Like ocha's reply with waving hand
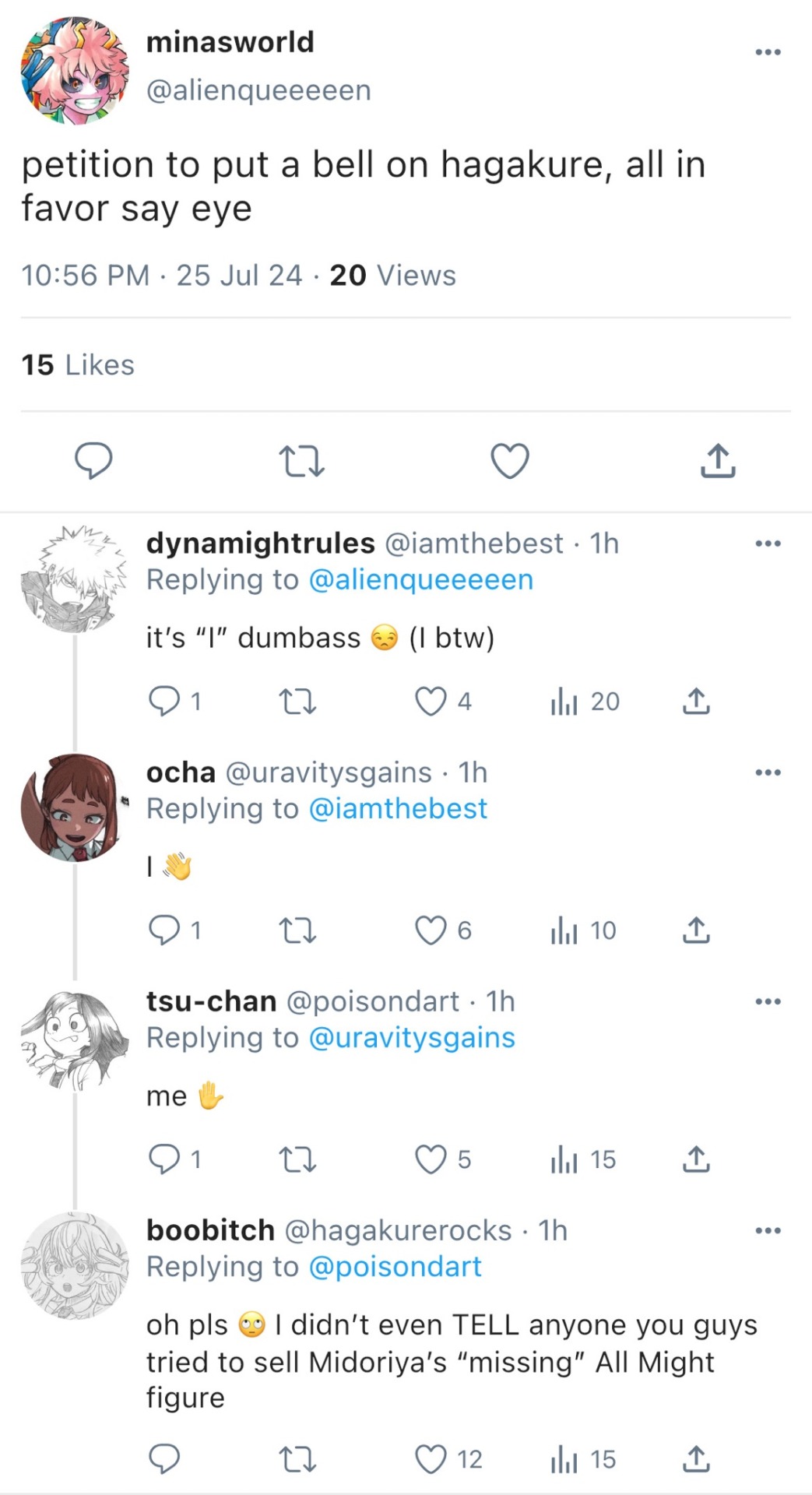The image size is (812, 1495). [431, 930]
